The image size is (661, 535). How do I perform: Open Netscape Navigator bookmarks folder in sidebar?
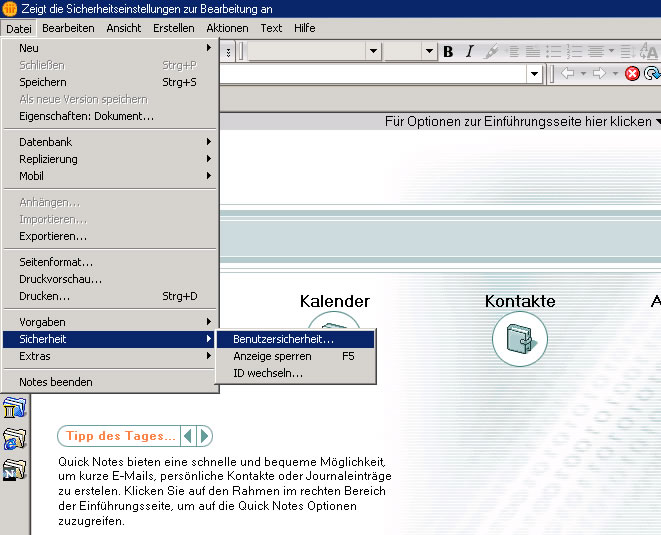15,470
